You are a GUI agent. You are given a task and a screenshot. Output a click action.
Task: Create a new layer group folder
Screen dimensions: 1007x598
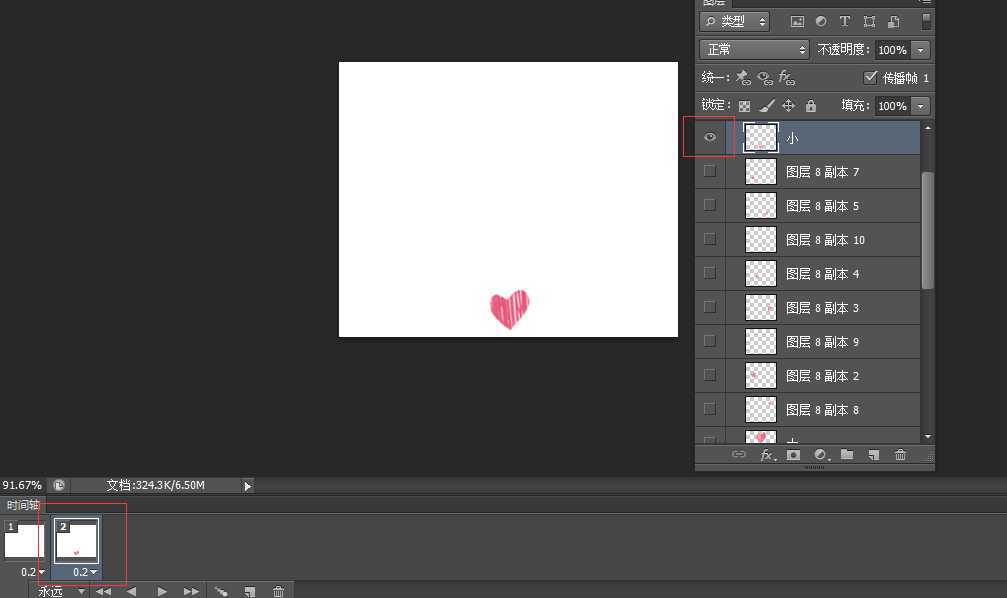[x=847, y=455]
